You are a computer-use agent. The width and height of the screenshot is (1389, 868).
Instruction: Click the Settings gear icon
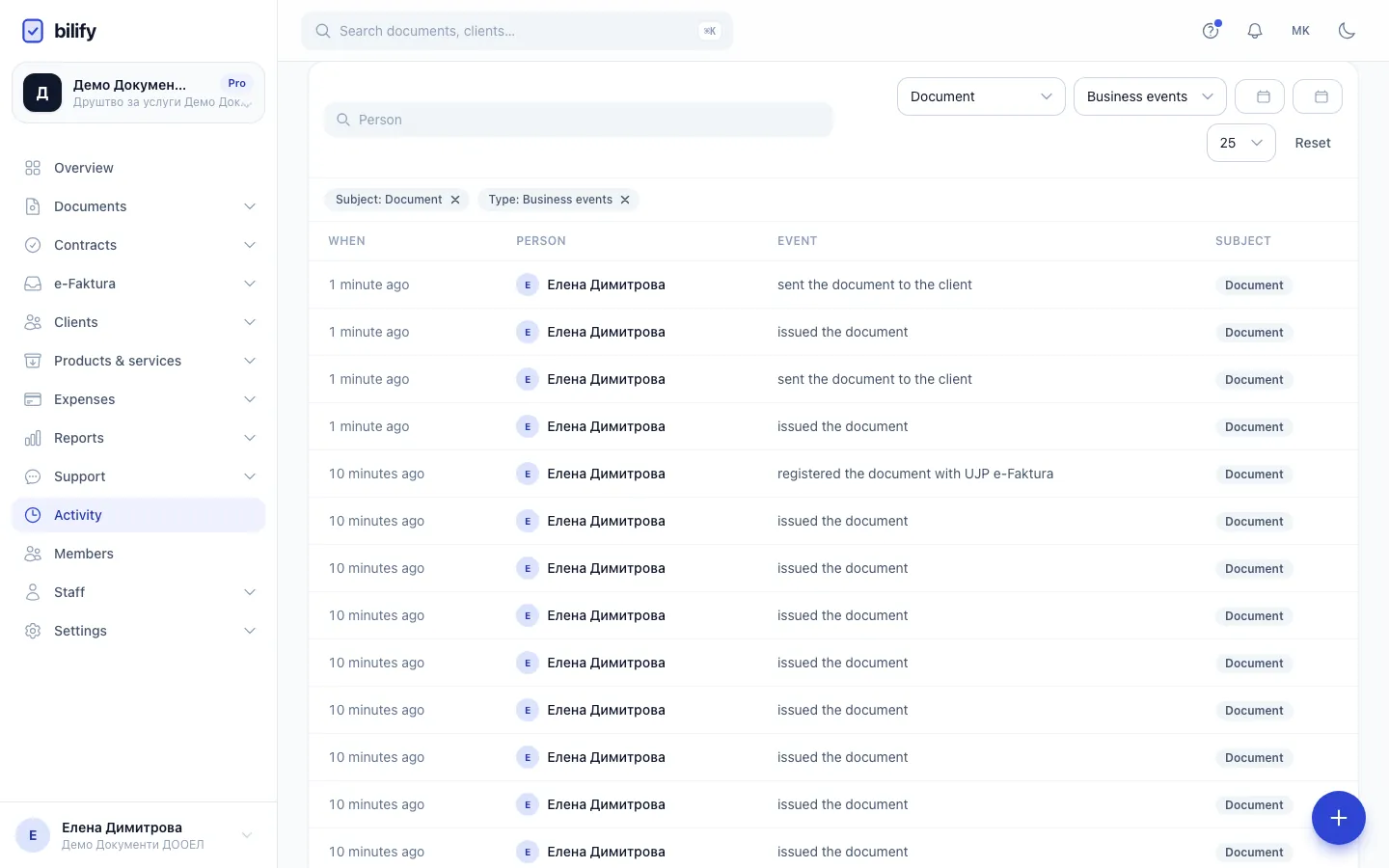point(33,631)
